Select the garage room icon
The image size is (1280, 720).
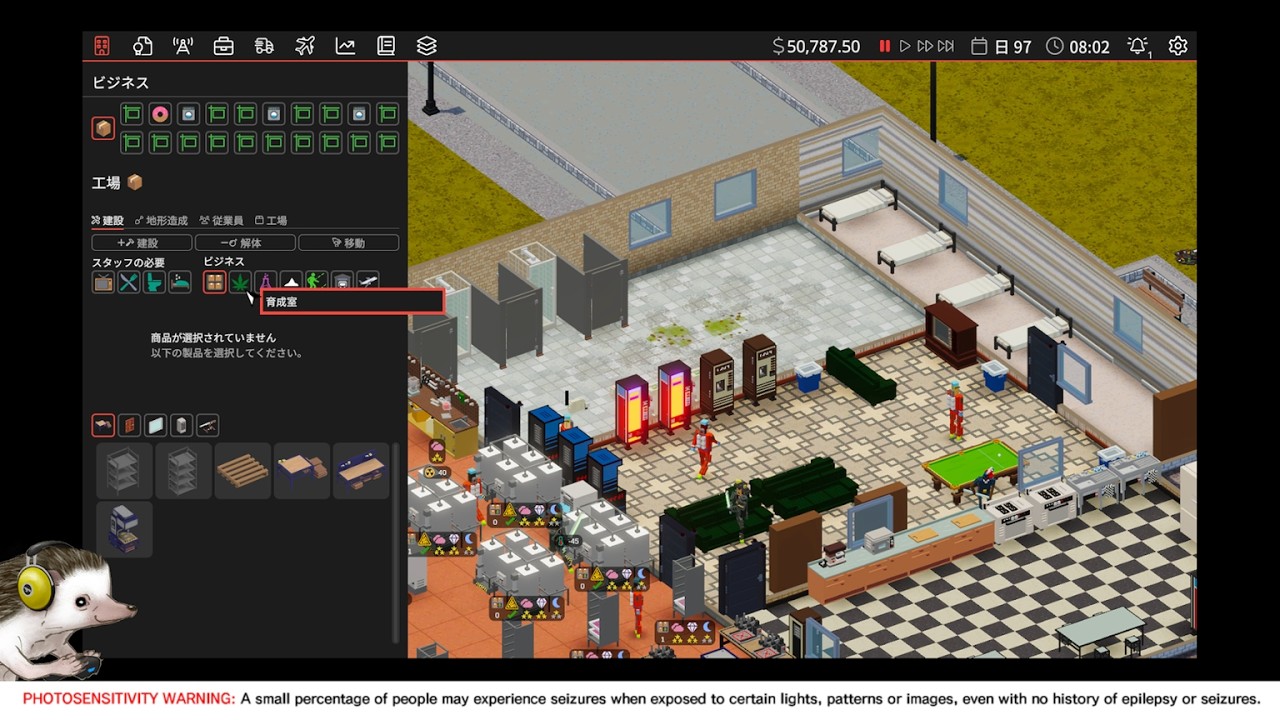(x=342, y=280)
